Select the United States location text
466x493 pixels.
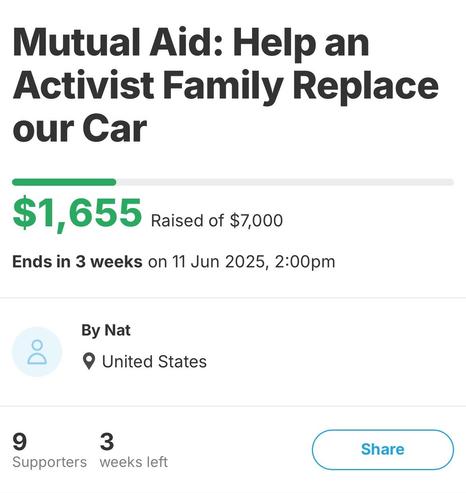(x=154, y=362)
